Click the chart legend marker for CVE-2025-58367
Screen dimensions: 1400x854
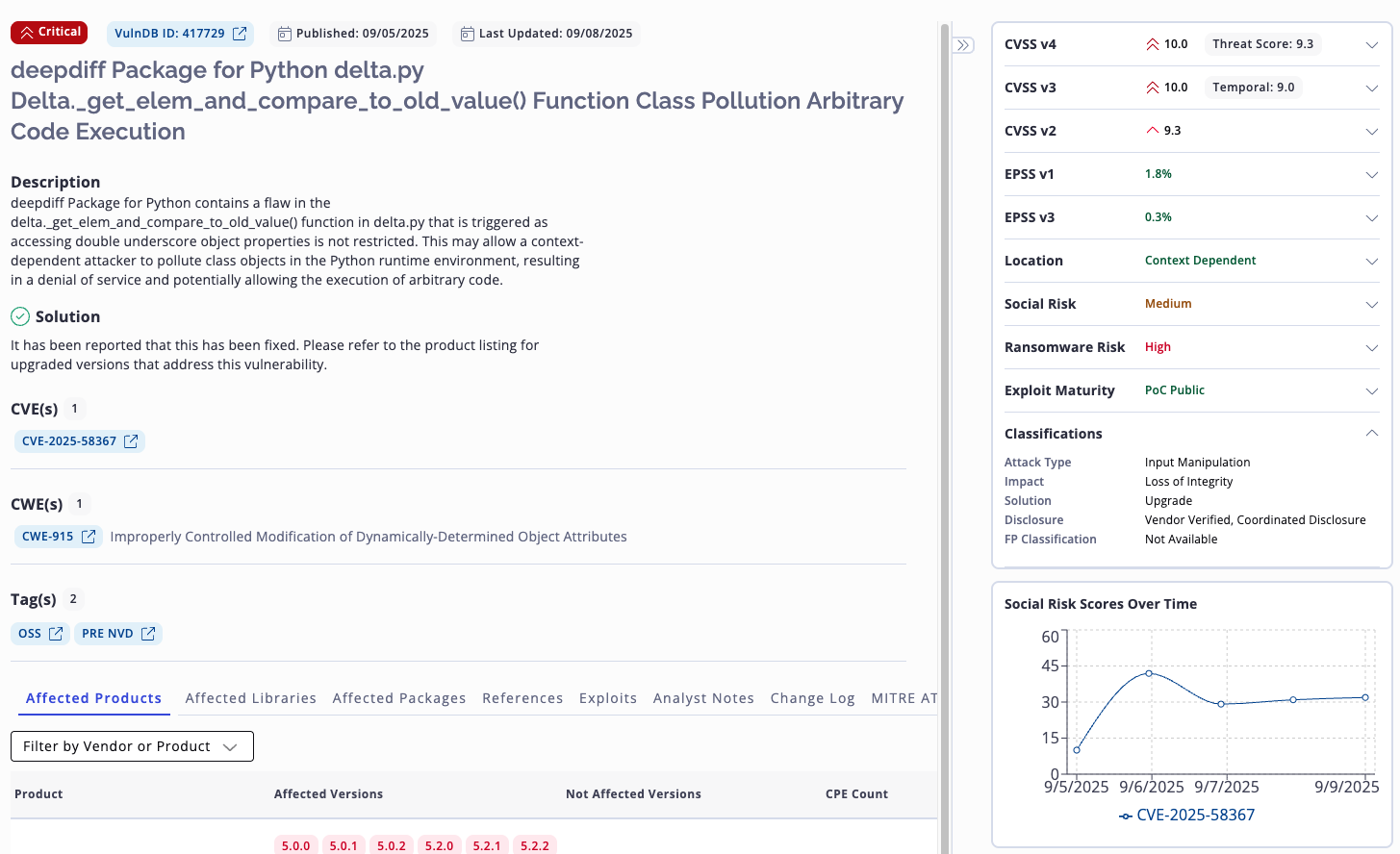coord(1126,816)
